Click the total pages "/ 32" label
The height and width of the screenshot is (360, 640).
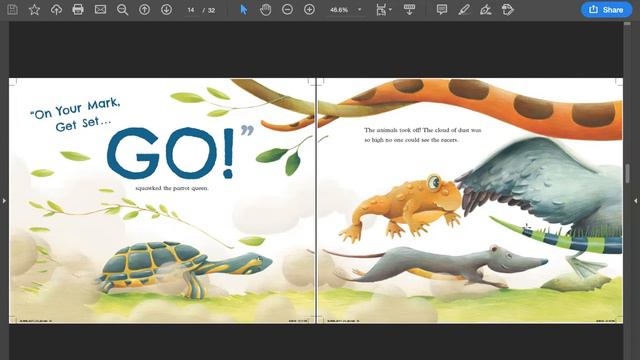tap(209, 10)
